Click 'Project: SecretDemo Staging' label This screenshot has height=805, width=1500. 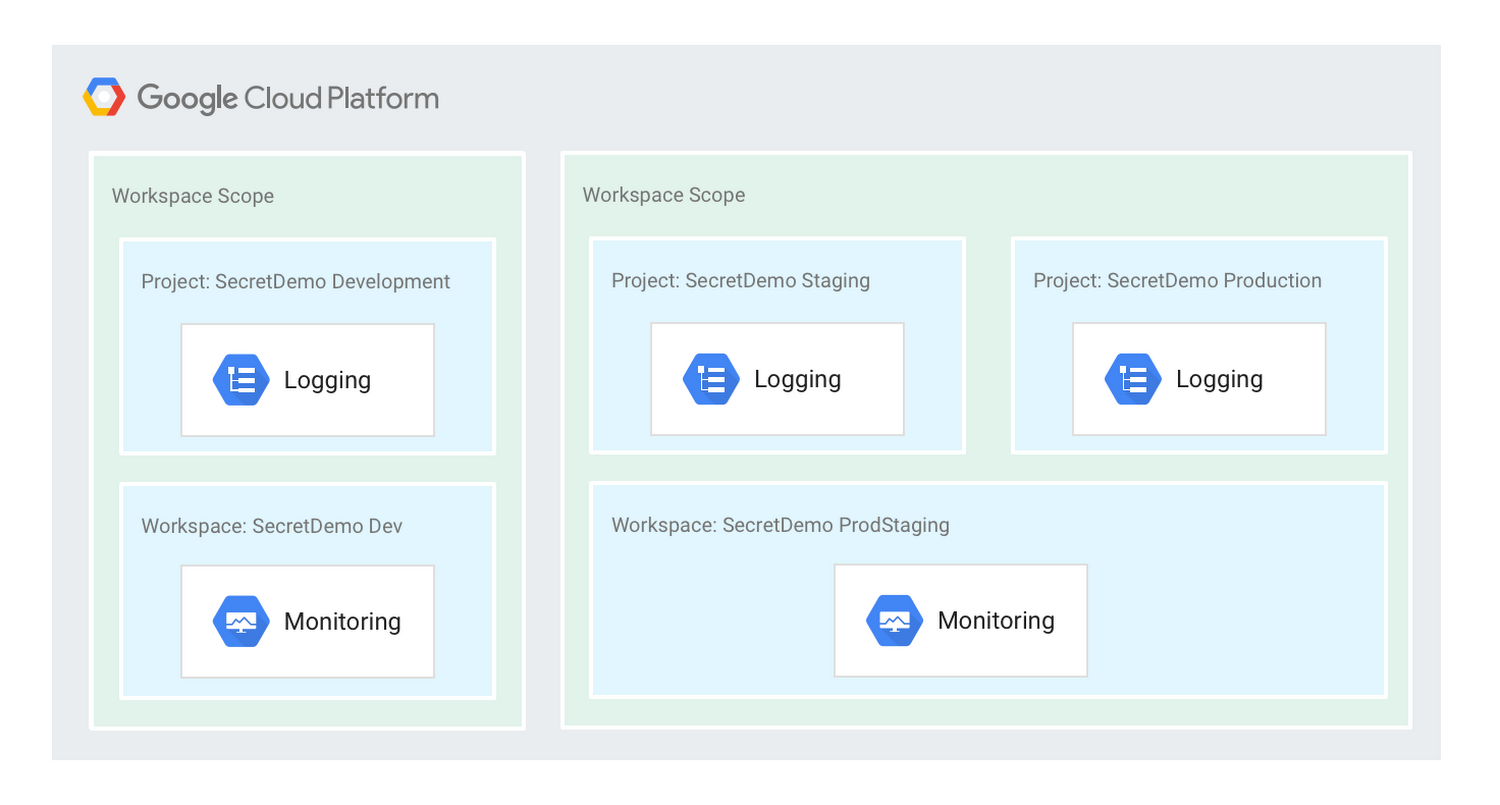pos(741,281)
